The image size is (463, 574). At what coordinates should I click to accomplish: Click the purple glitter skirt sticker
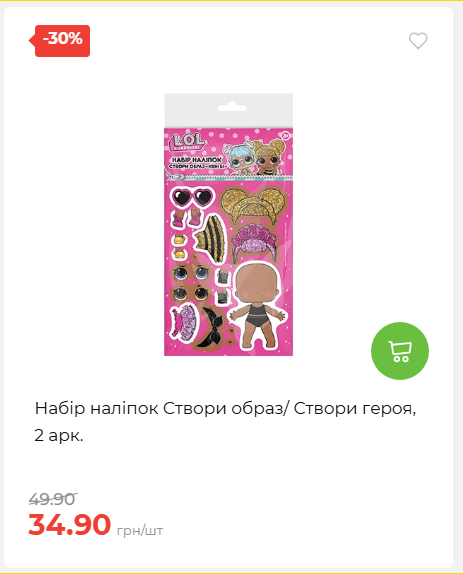[x=184, y=322]
